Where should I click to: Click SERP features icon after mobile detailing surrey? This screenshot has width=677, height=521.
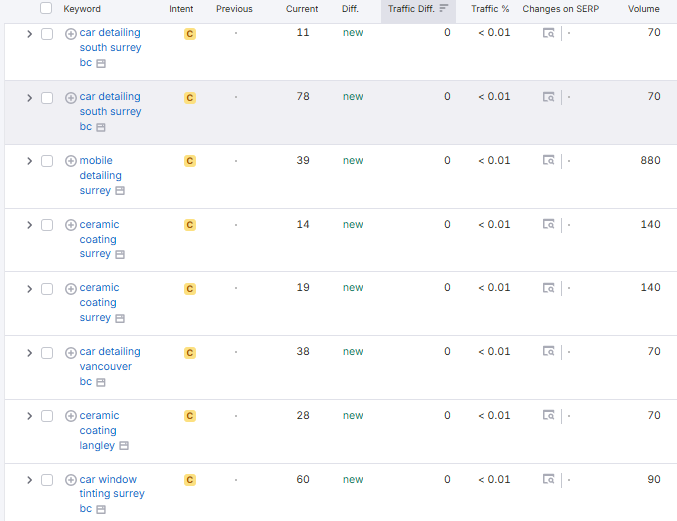(x=120, y=191)
